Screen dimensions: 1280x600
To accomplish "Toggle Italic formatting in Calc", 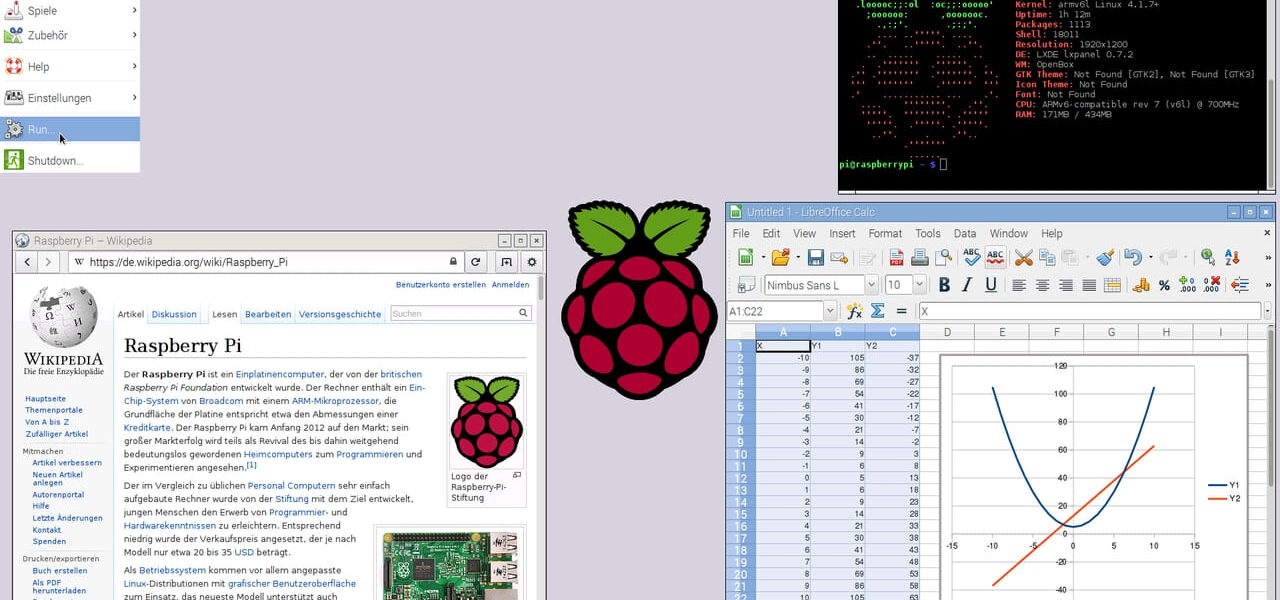I will click(x=967, y=285).
